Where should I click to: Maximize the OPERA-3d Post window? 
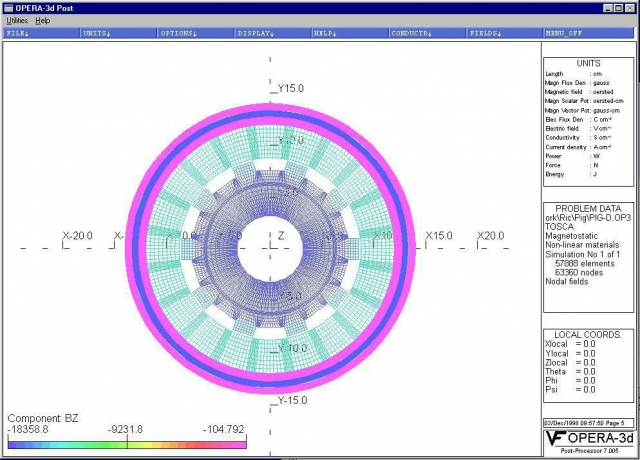coord(617,7)
